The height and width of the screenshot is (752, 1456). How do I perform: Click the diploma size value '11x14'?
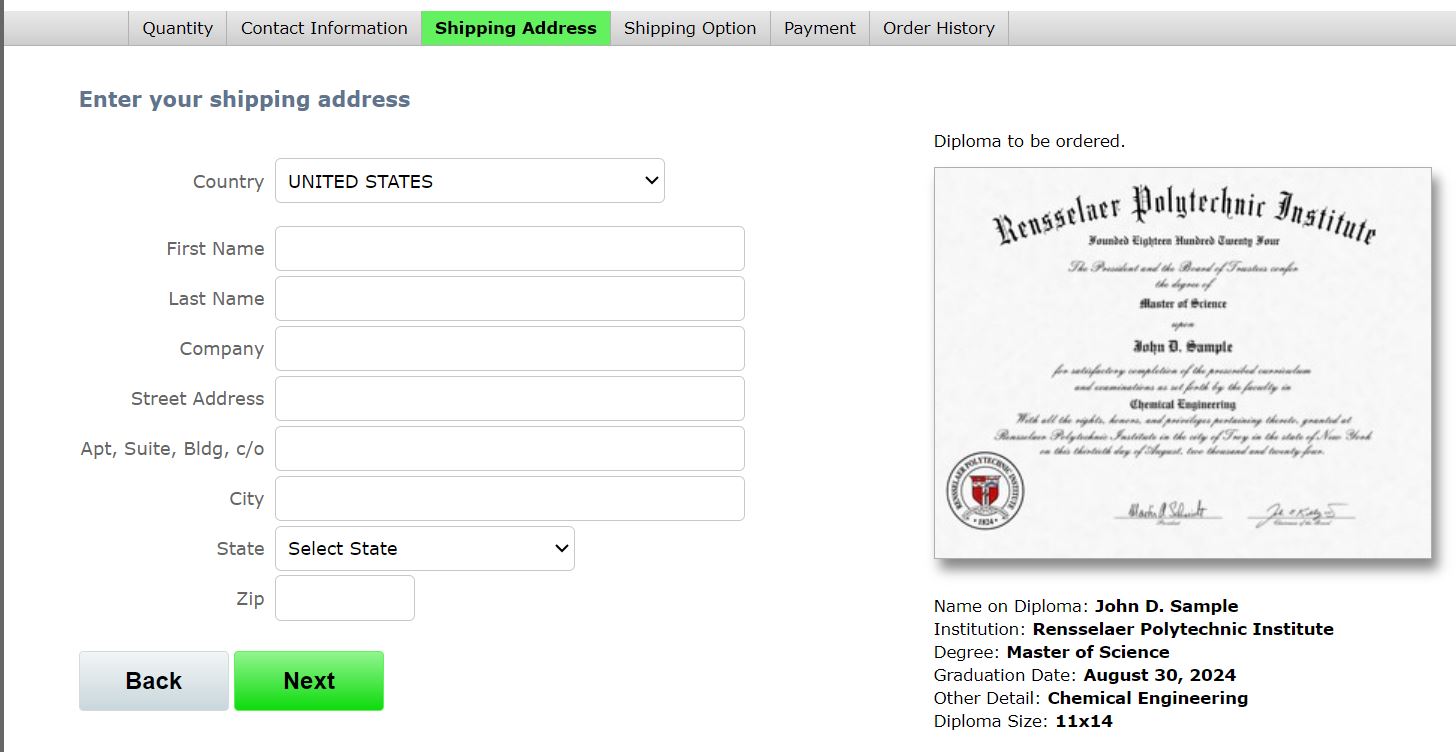pos(1084,721)
